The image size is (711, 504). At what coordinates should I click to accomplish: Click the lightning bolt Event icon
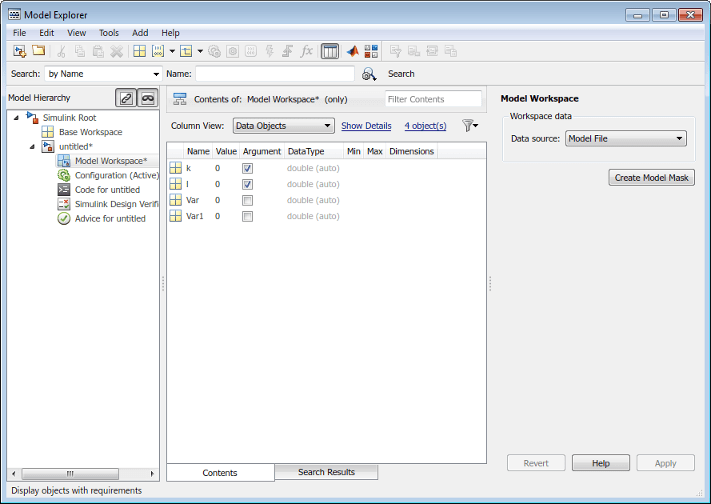pyautogui.click(x=269, y=51)
